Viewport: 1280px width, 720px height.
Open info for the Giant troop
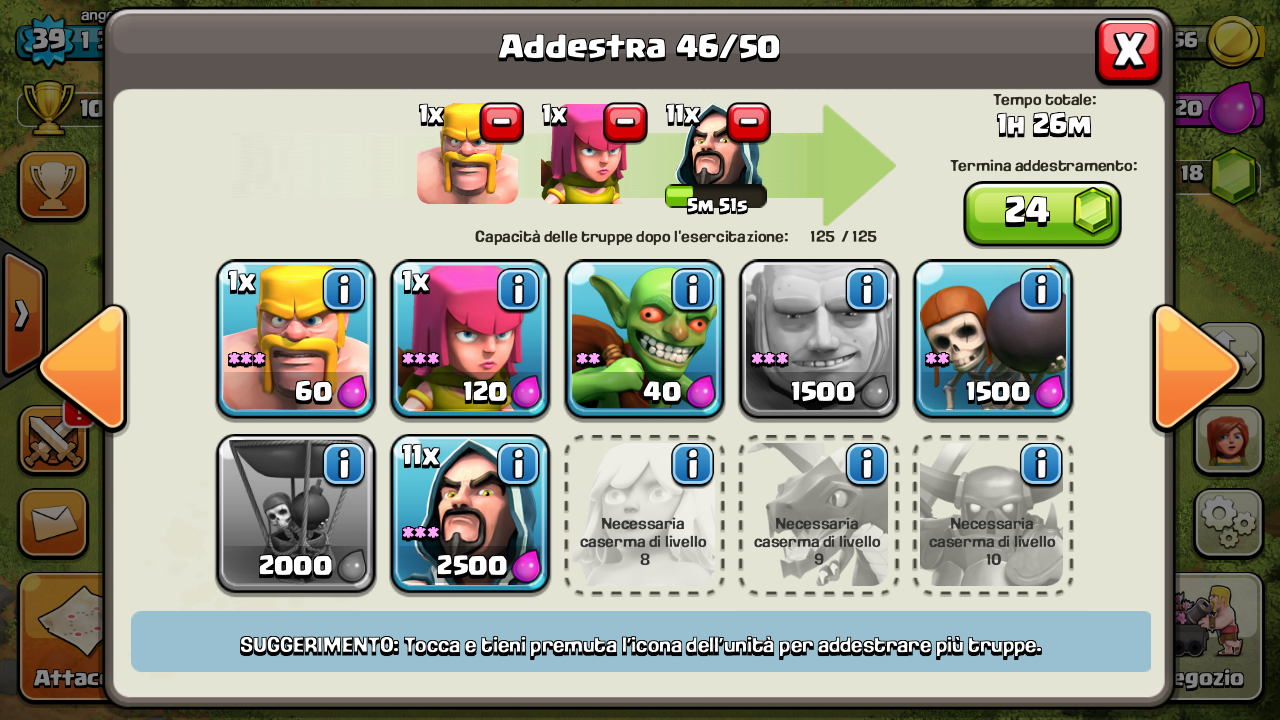[x=867, y=290]
